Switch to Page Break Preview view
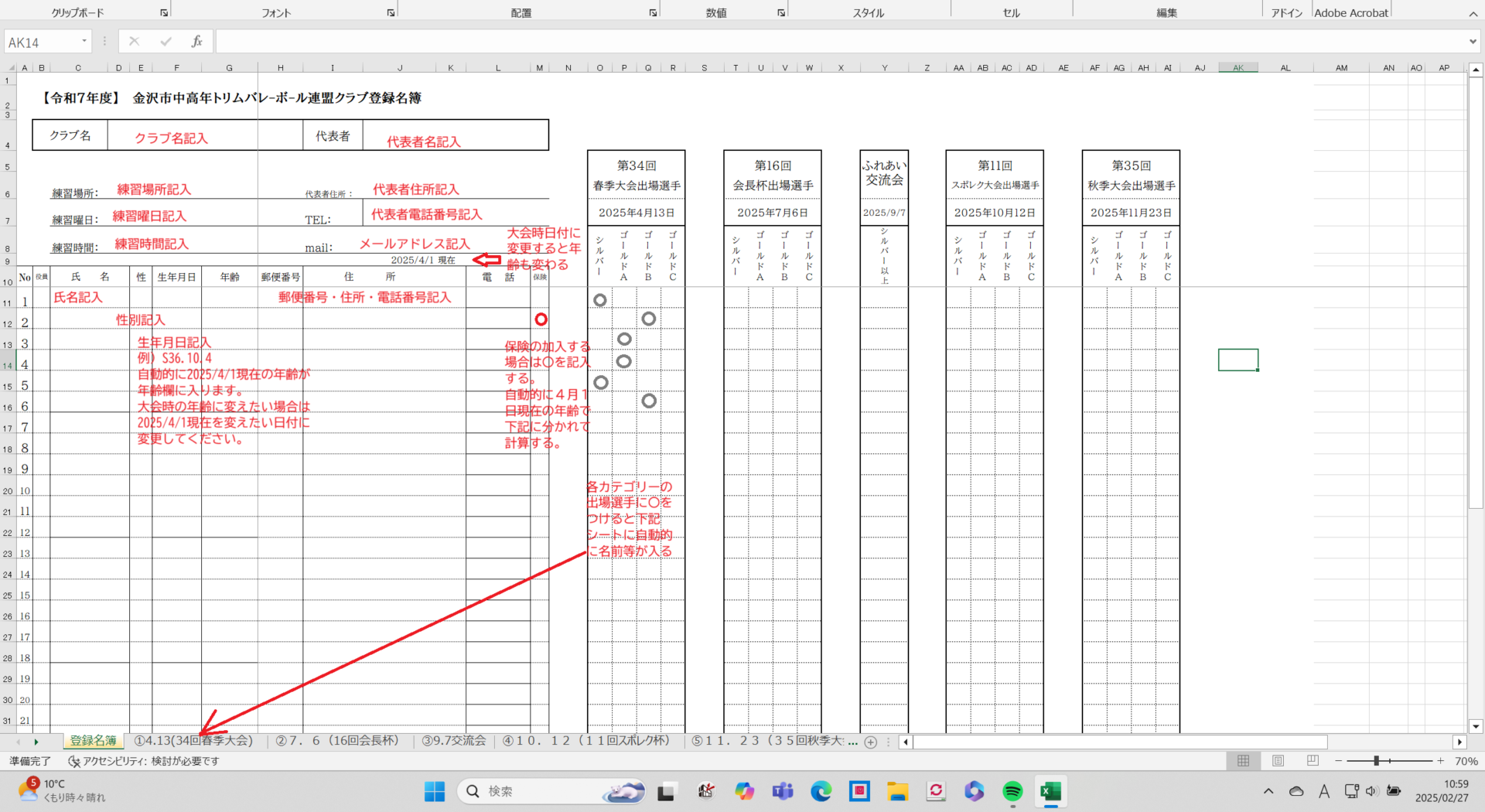 1313,761
